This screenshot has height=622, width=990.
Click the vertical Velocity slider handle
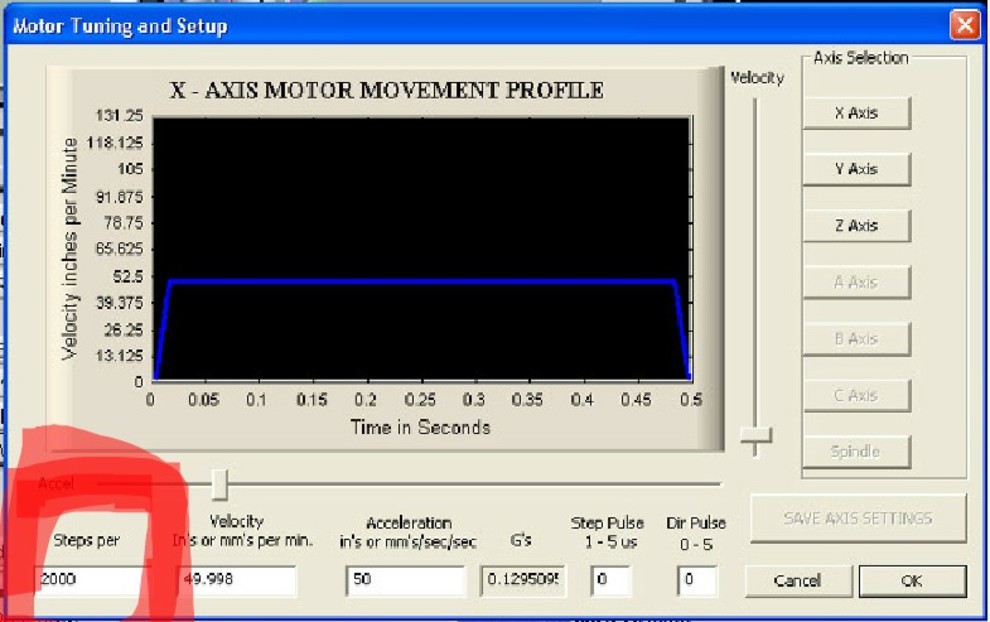[756, 435]
